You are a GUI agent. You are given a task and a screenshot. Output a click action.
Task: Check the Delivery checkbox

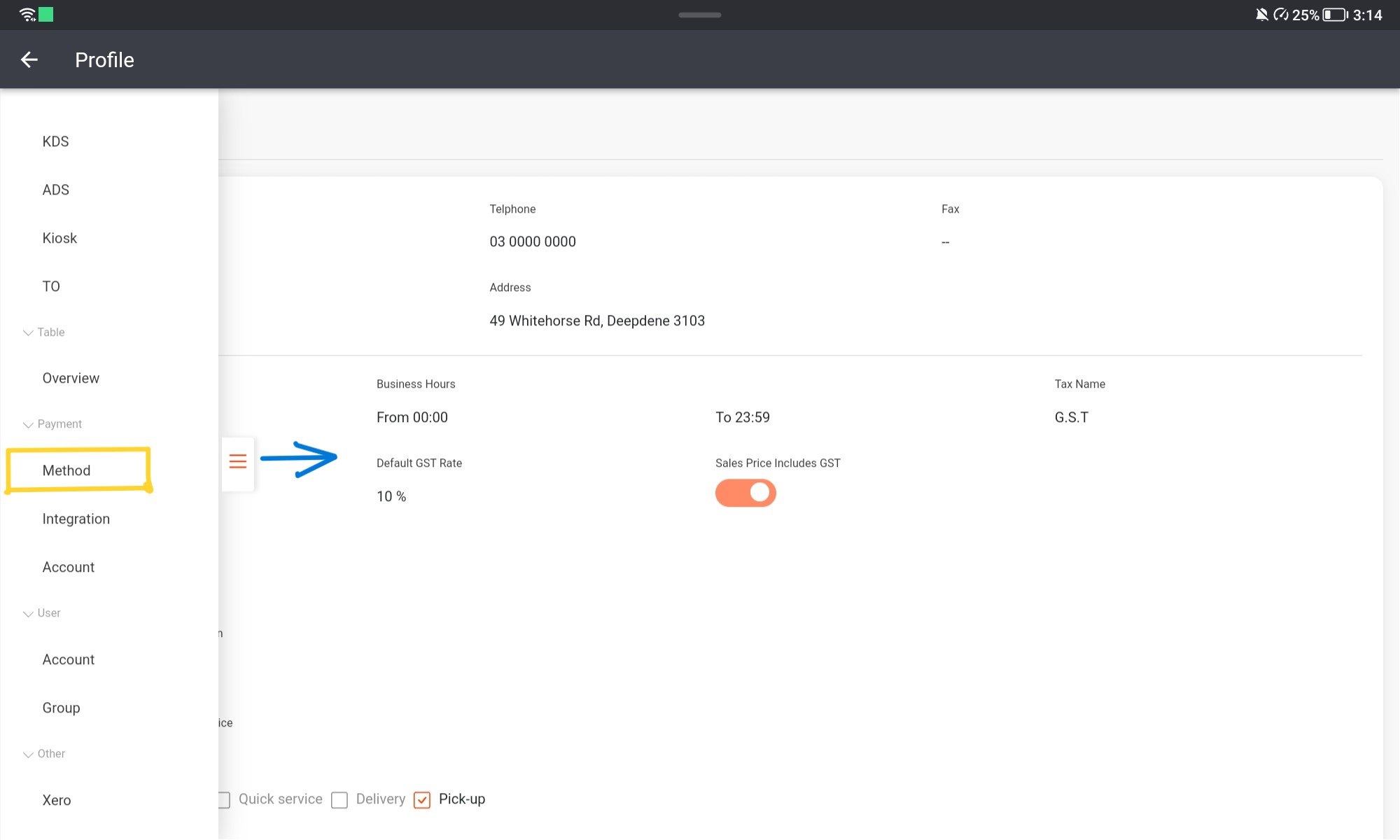click(340, 799)
